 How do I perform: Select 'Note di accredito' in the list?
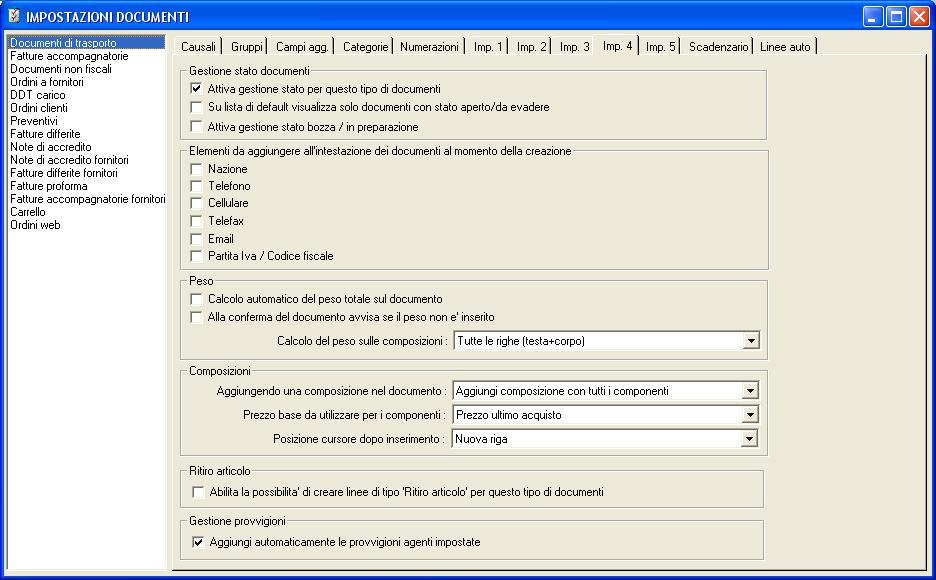87,147
